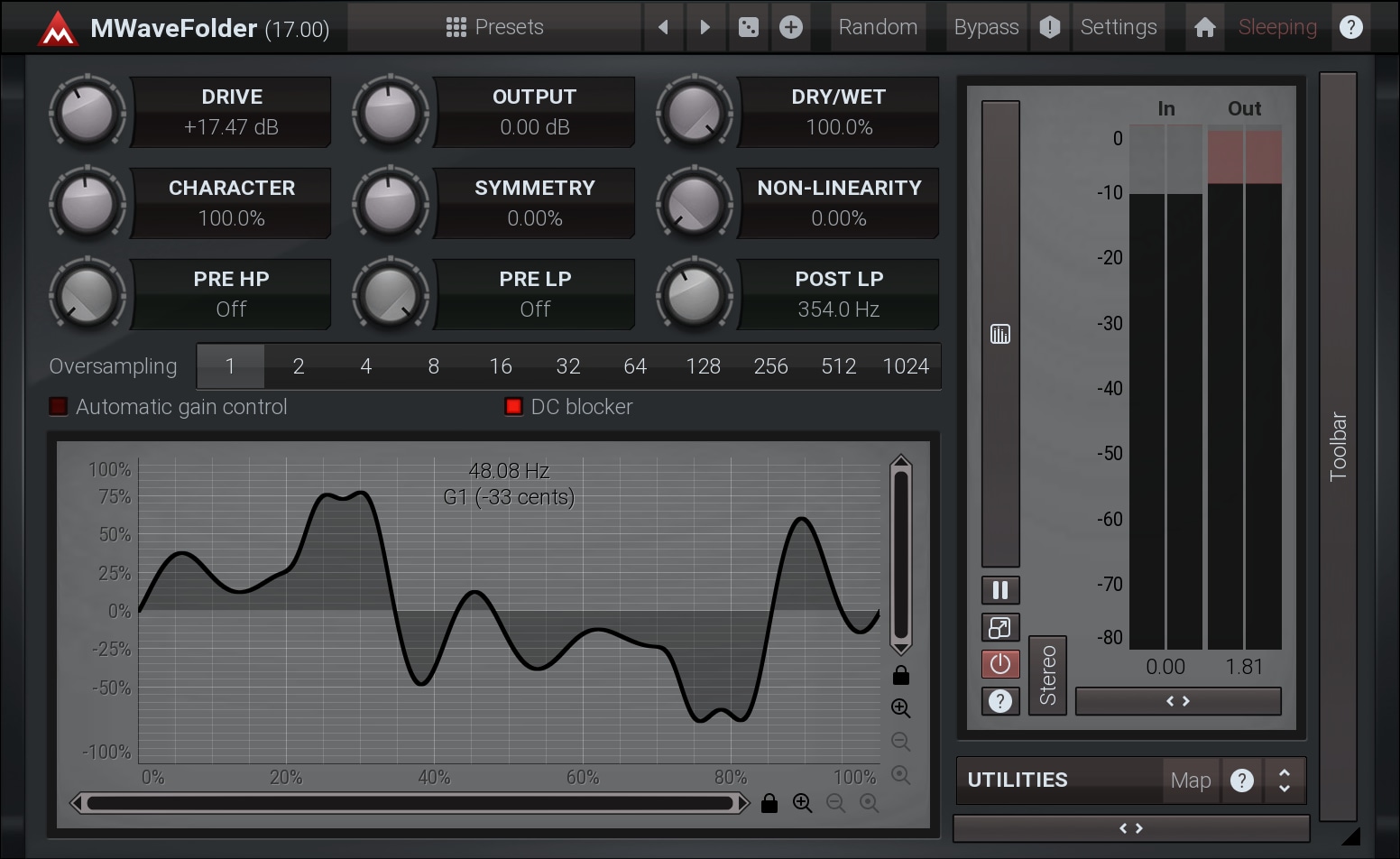Image resolution: width=1400 pixels, height=859 pixels.
Task: Pause the meter display
Action: [1000, 590]
